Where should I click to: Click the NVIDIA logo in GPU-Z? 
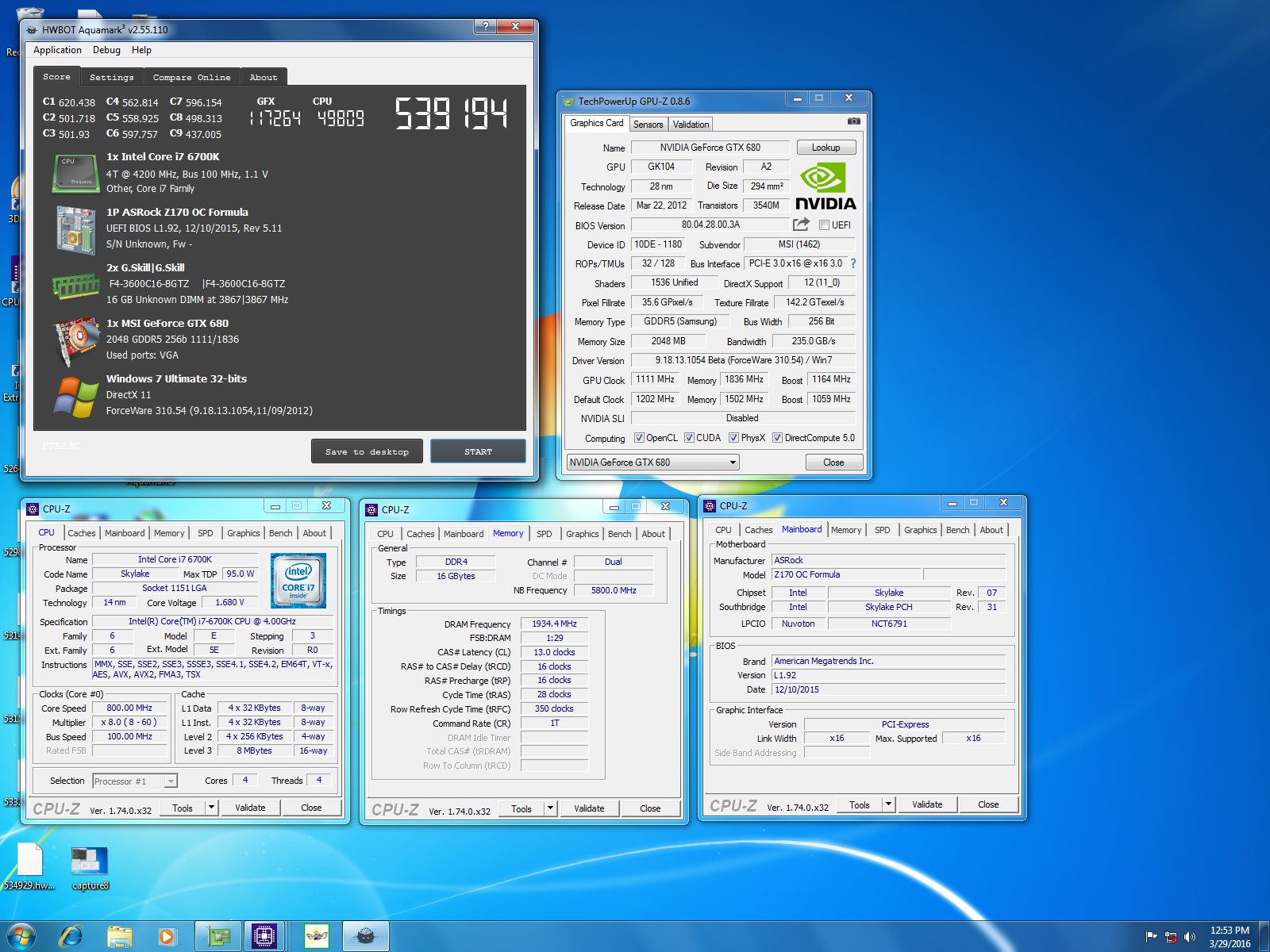click(825, 186)
